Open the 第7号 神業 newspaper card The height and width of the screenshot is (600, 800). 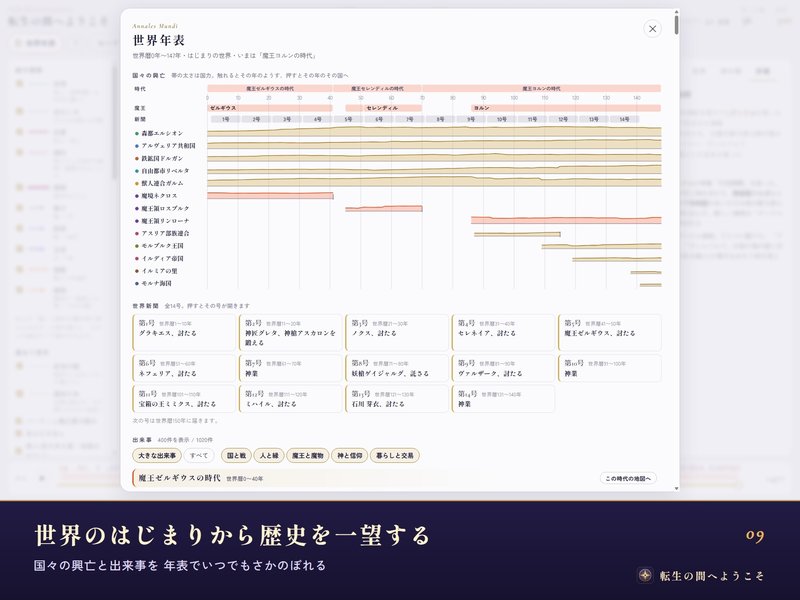pyautogui.click(x=290, y=368)
